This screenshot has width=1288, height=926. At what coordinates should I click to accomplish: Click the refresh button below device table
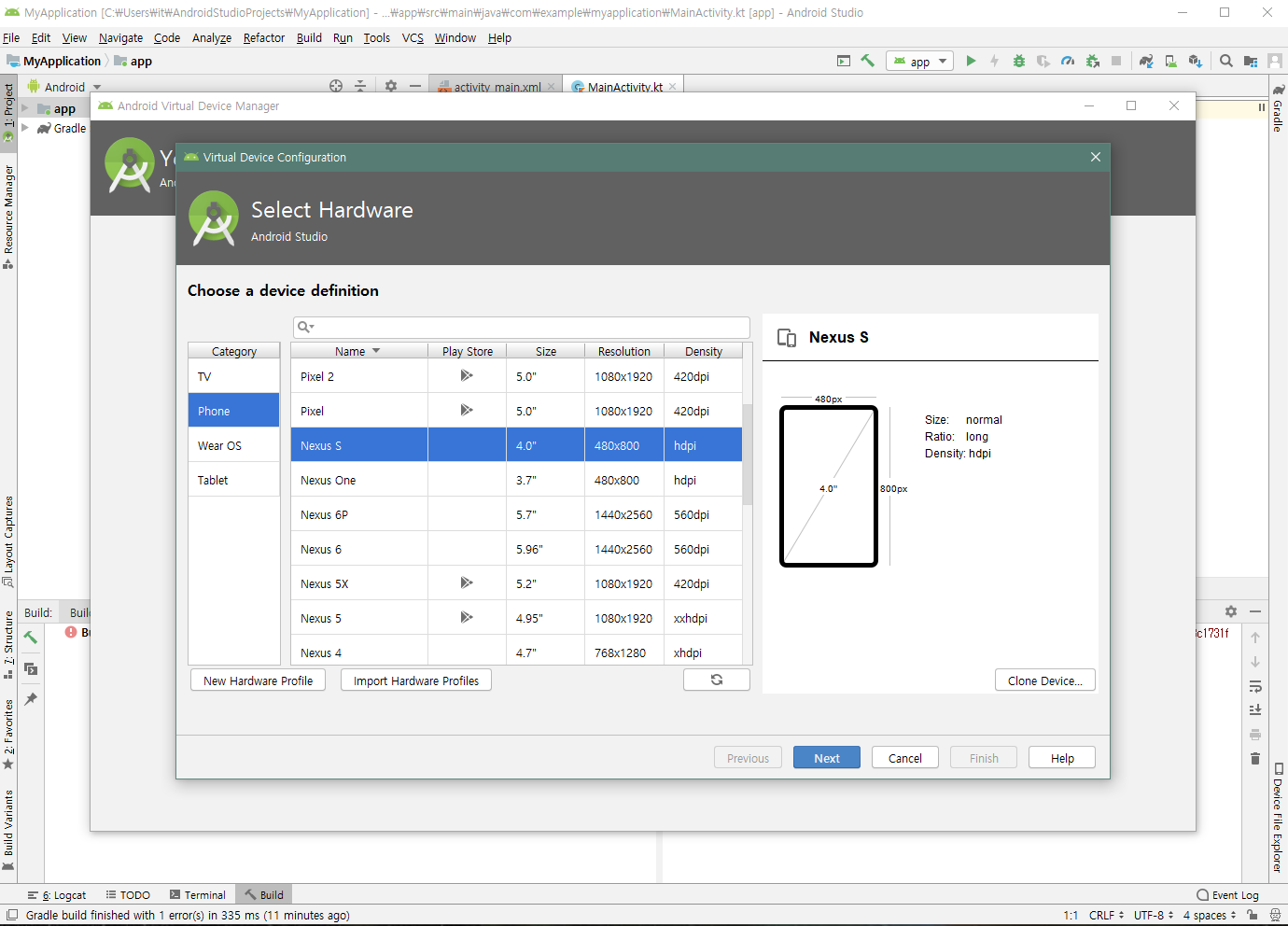point(717,680)
